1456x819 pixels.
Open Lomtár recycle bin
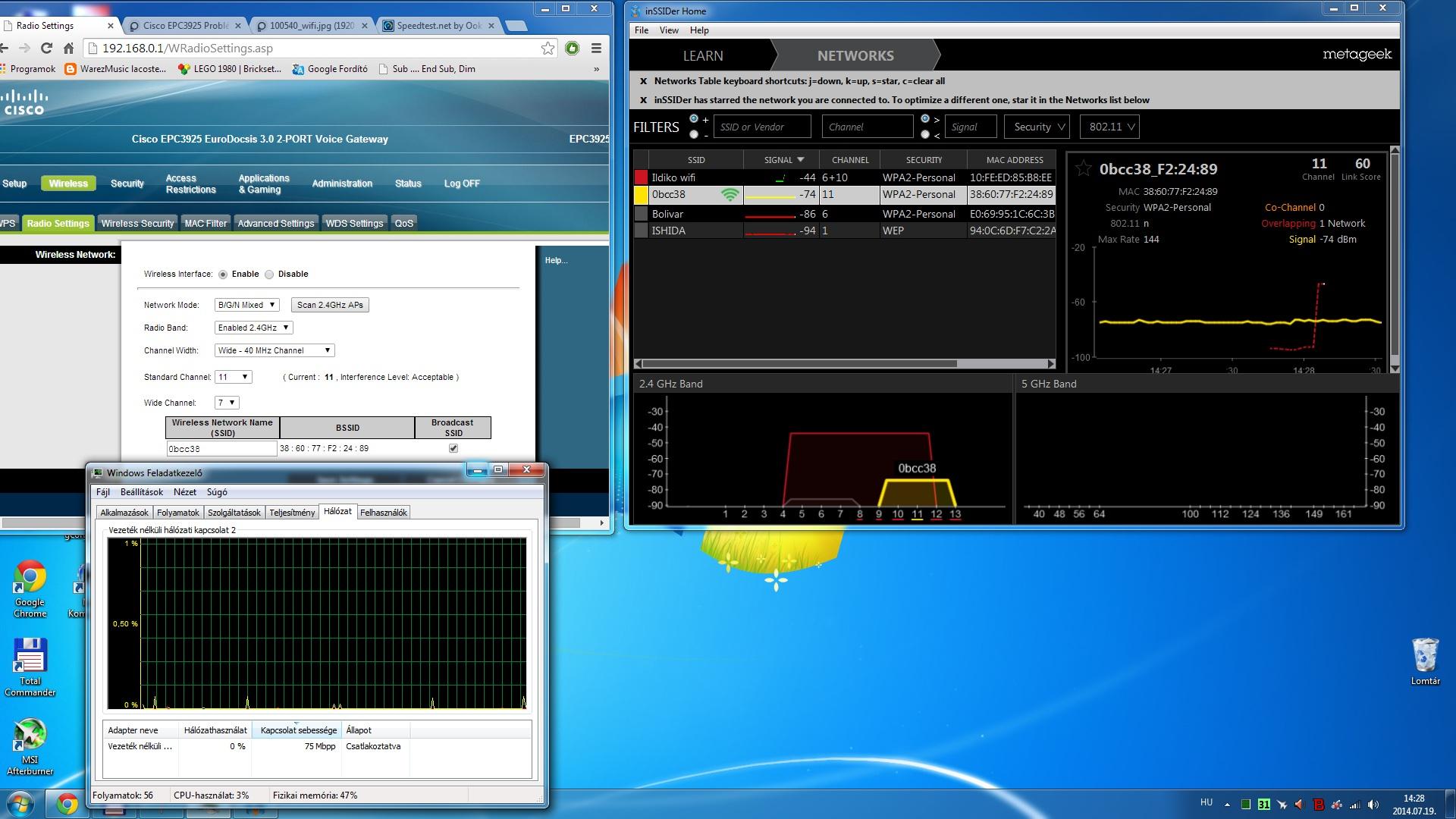click(x=1425, y=661)
